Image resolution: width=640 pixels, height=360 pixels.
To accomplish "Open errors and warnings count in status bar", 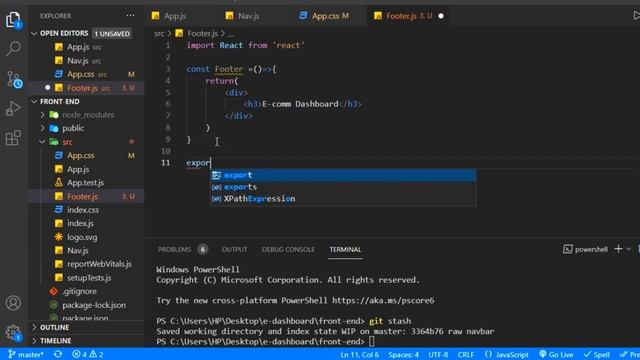I will pos(87,354).
